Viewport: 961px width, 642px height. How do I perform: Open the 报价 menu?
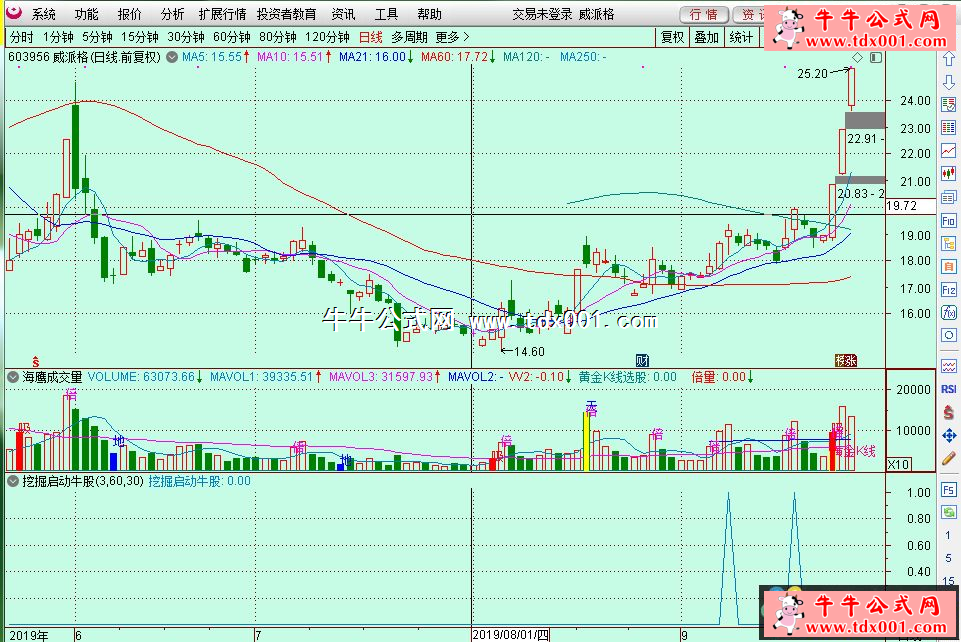(x=129, y=13)
